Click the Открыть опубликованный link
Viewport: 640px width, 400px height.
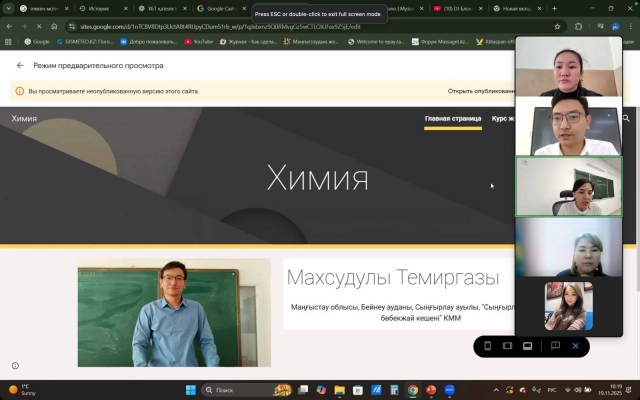(x=480, y=91)
